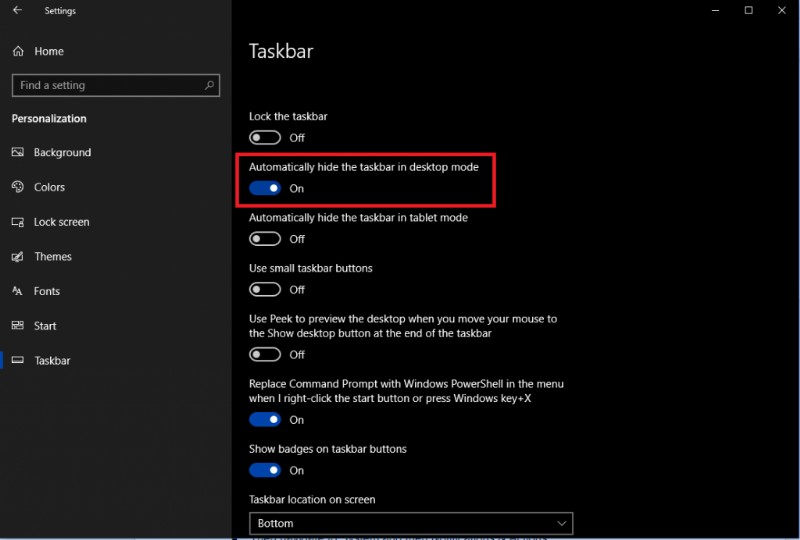Screen dimensions: 800x540
Task: Click the Themes brush icon
Action: click(18, 256)
